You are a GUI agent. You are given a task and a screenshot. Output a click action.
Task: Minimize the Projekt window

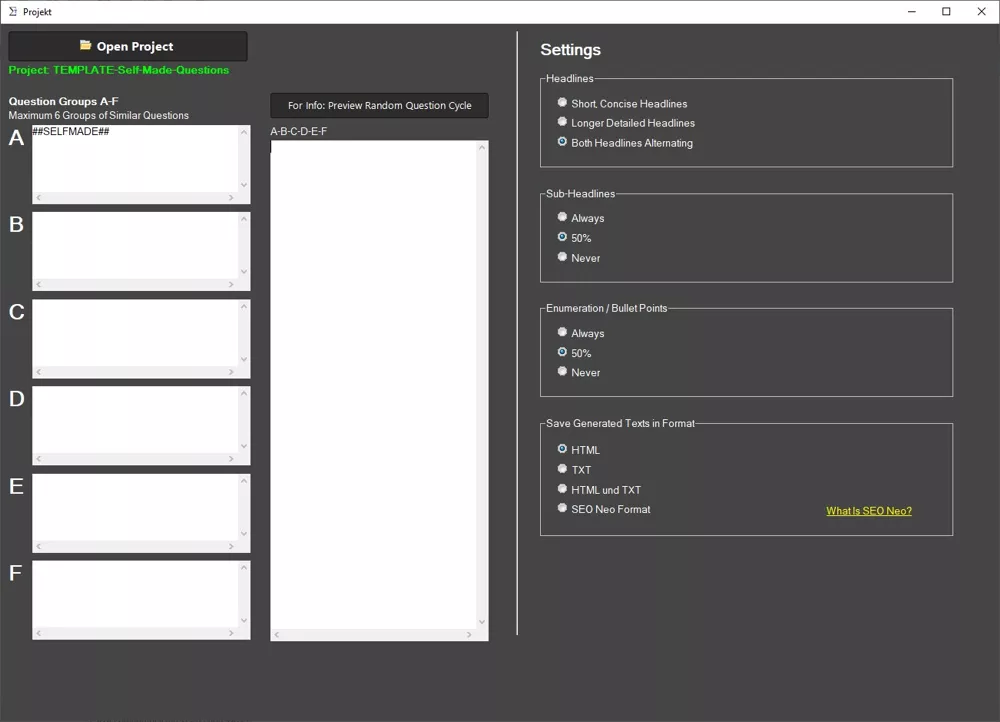pyautogui.click(x=912, y=11)
